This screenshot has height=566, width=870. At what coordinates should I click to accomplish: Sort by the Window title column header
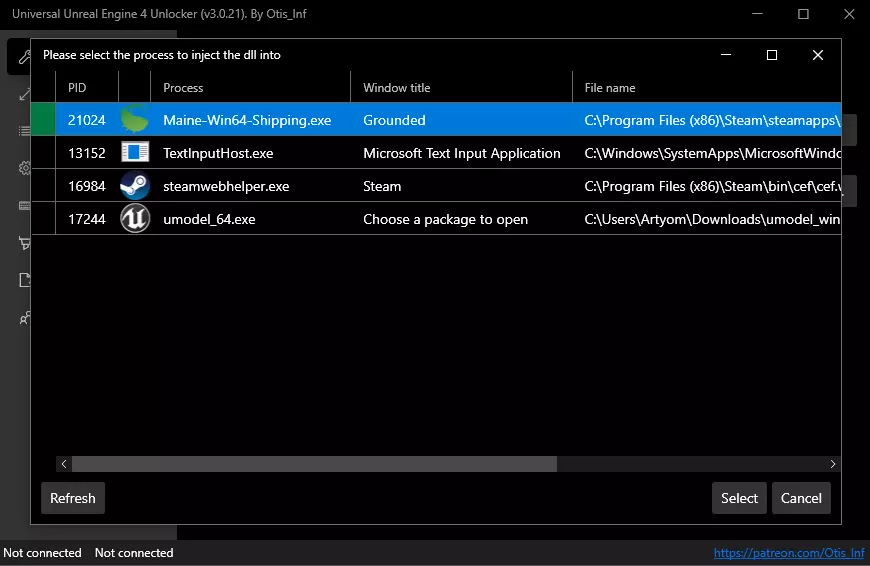462,88
